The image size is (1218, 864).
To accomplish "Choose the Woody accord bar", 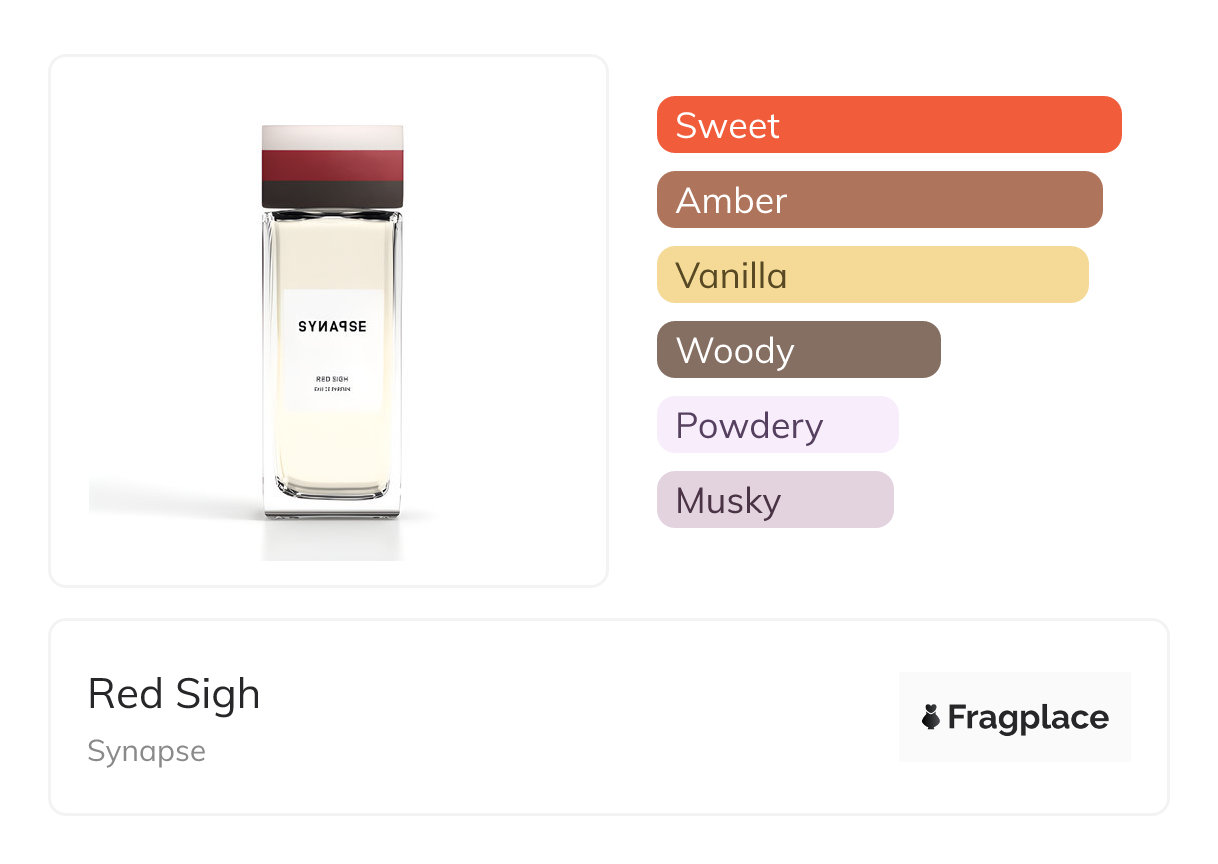I will (x=798, y=350).
